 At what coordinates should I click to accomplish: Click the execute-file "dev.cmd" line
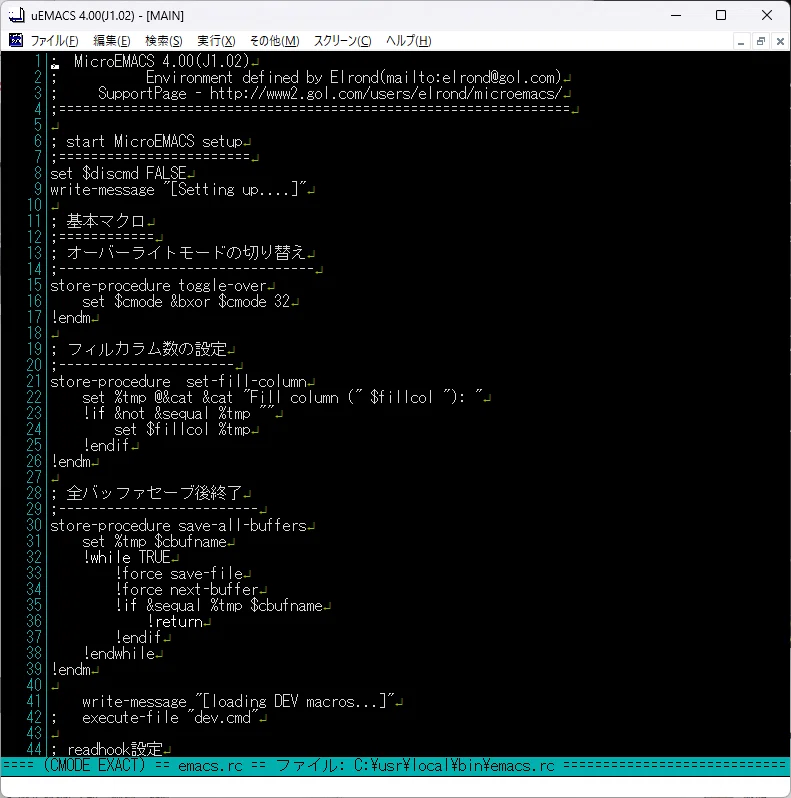coord(170,718)
